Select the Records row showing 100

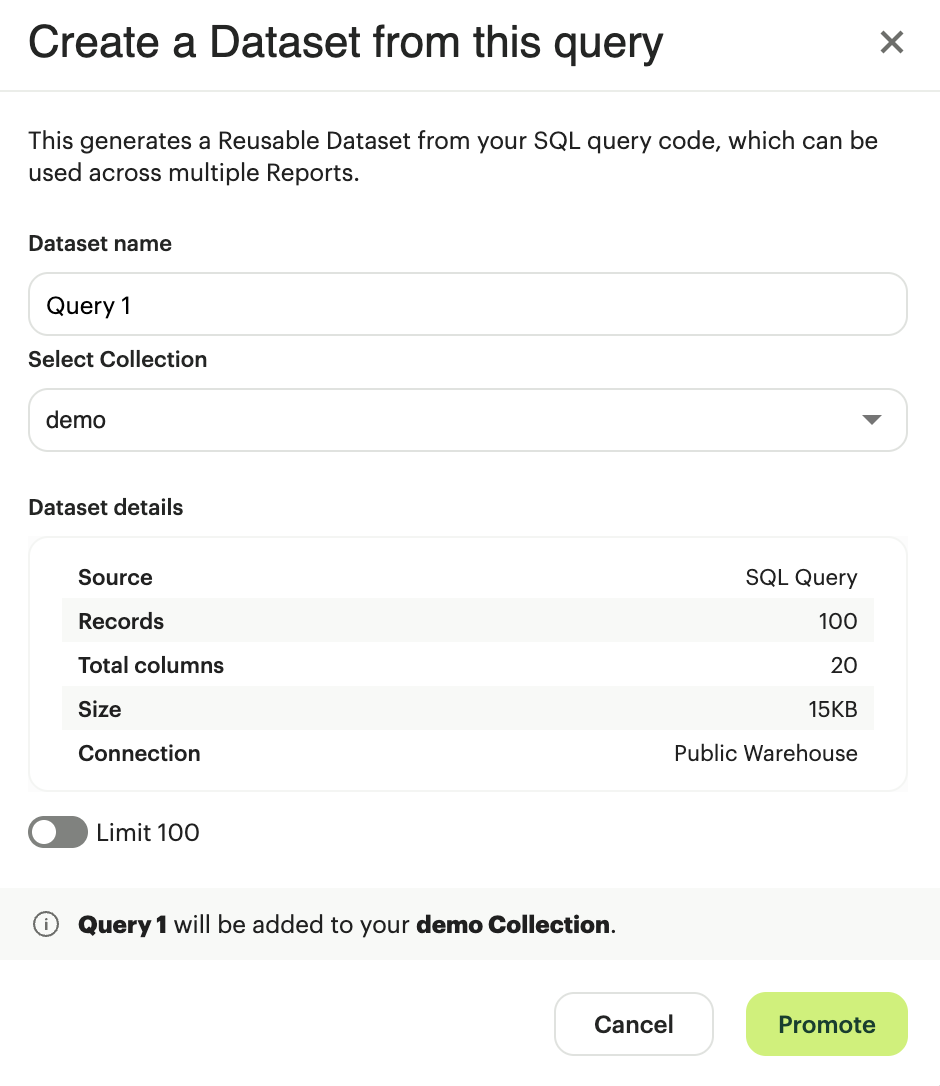click(467, 621)
